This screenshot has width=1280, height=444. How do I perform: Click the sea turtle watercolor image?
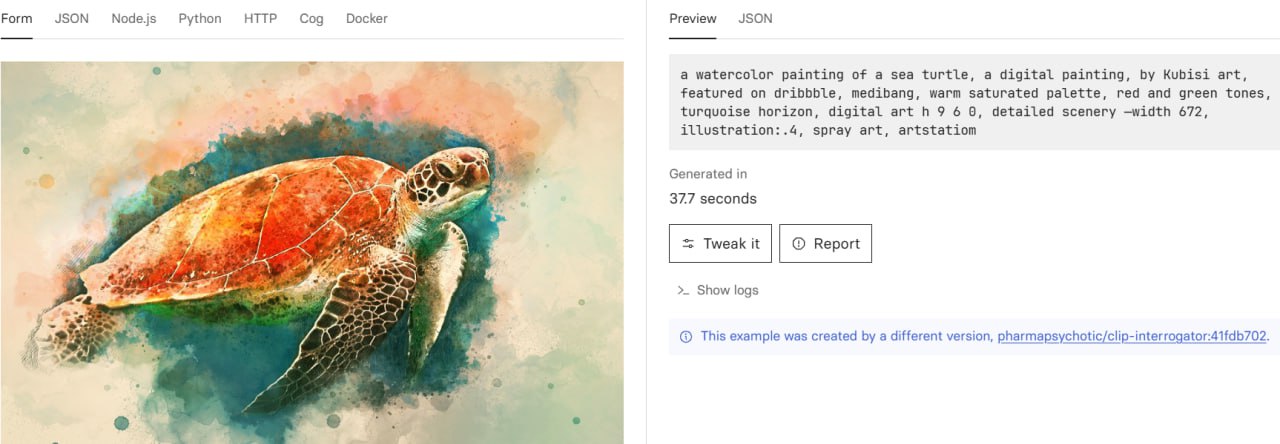click(x=311, y=252)
